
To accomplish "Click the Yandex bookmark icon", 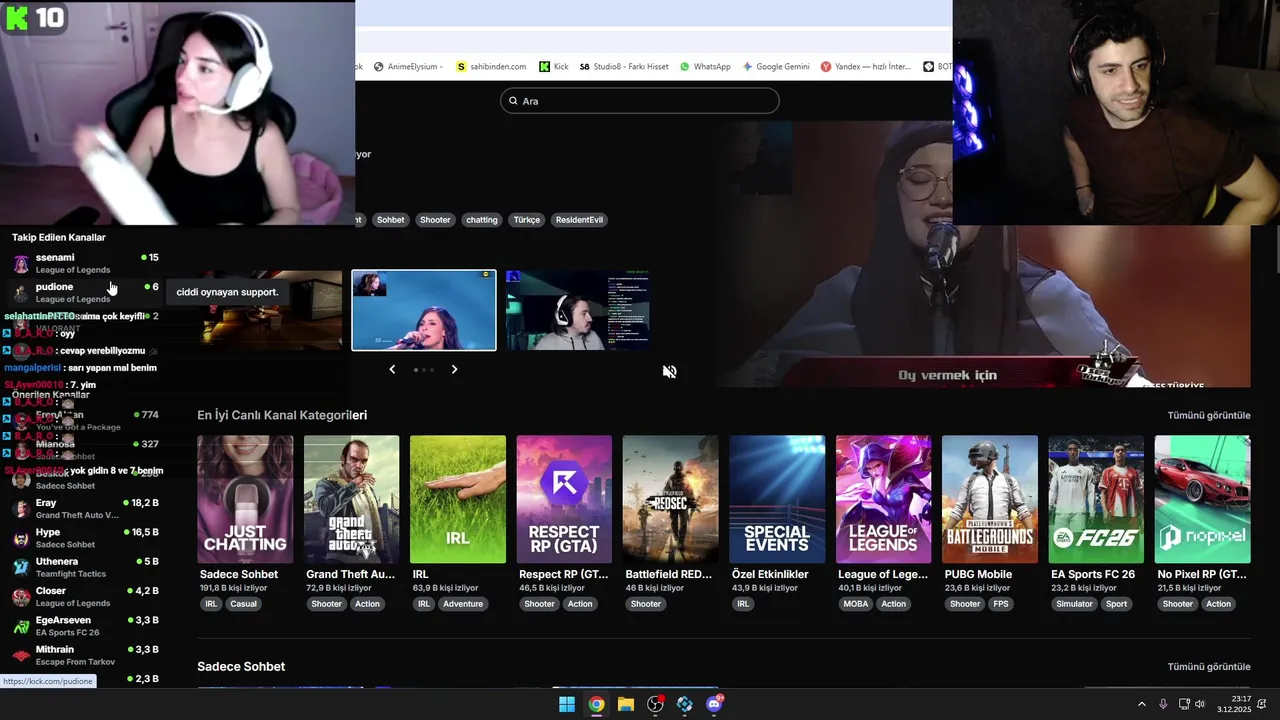I will coord(826,67).
